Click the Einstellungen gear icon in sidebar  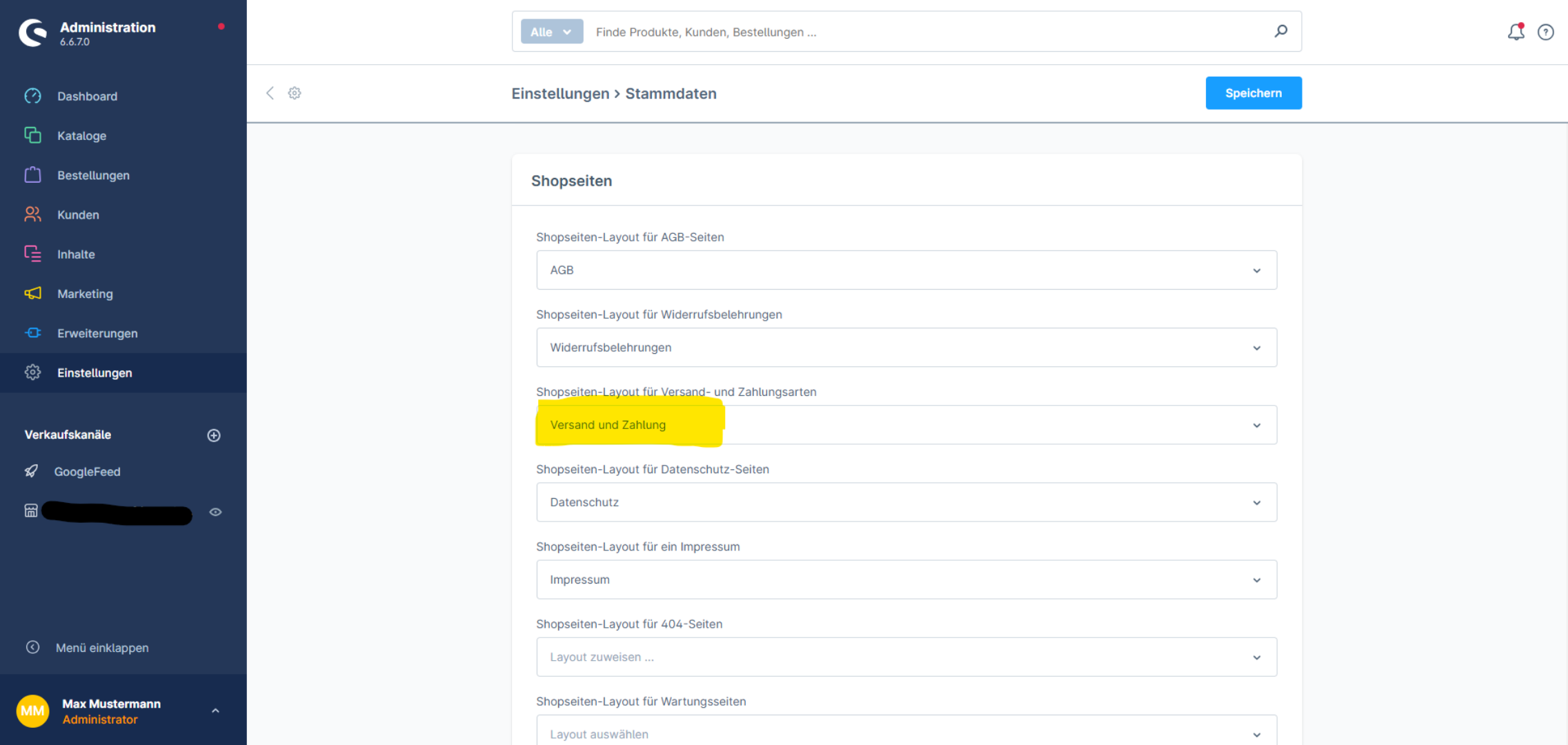pos(32,372)
